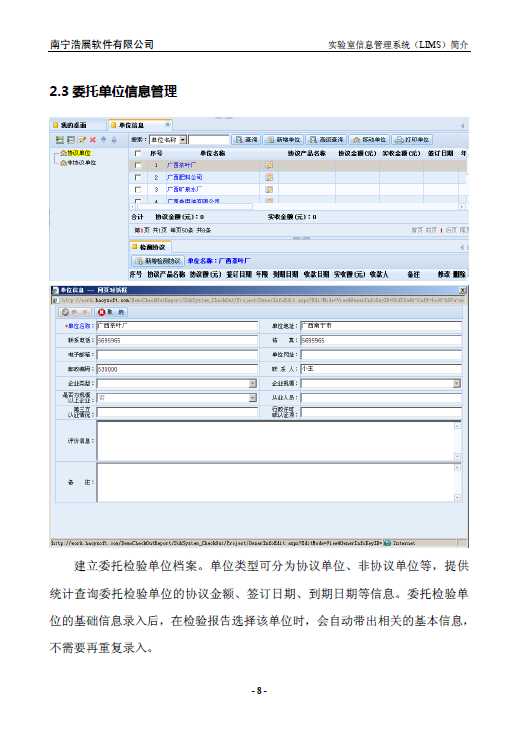Open the edit icon in the 广西茶叶厂 row

point(269,165)
